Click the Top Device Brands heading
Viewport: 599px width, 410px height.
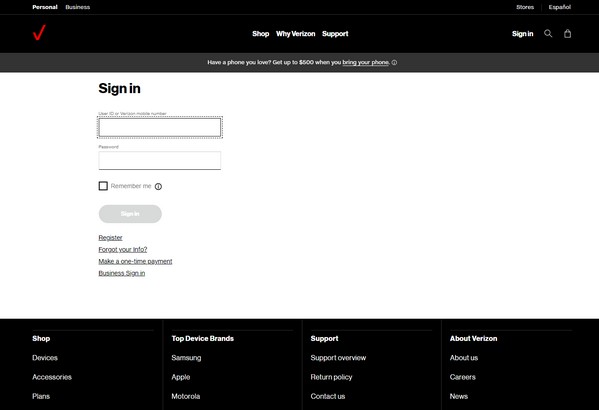(x=202, y=339)
